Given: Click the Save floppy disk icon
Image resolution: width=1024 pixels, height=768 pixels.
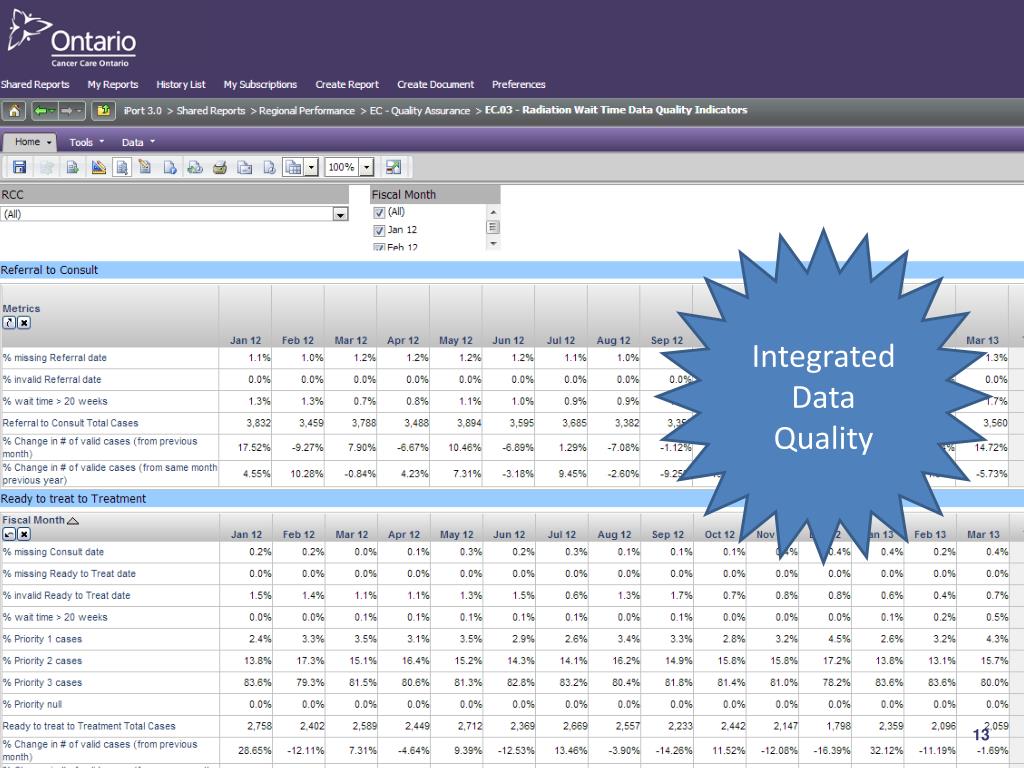Looking at the screenshot, I should pyautogui.click(x=20, y=168).
